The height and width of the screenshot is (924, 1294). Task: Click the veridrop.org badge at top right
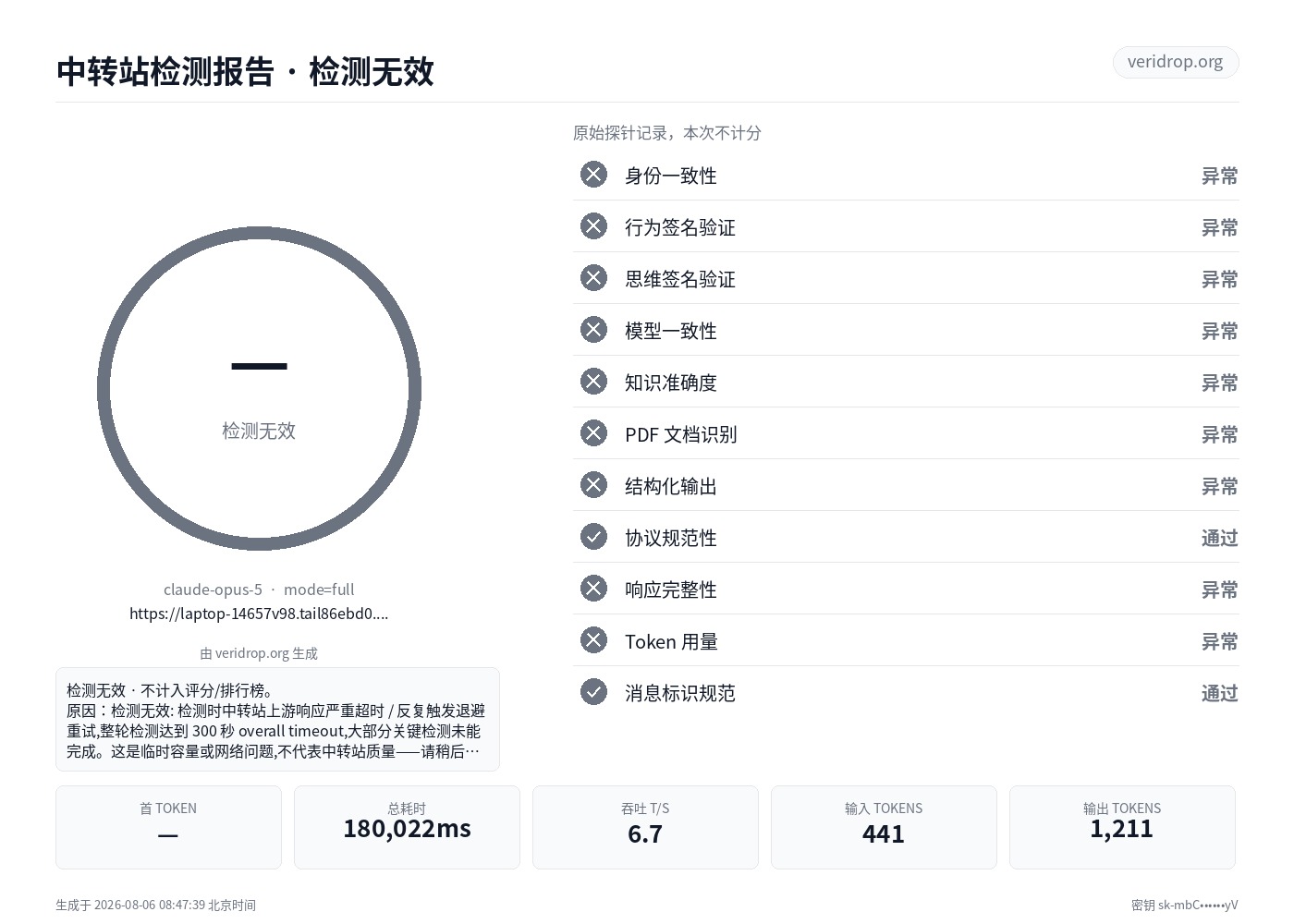coord(1175,62)
